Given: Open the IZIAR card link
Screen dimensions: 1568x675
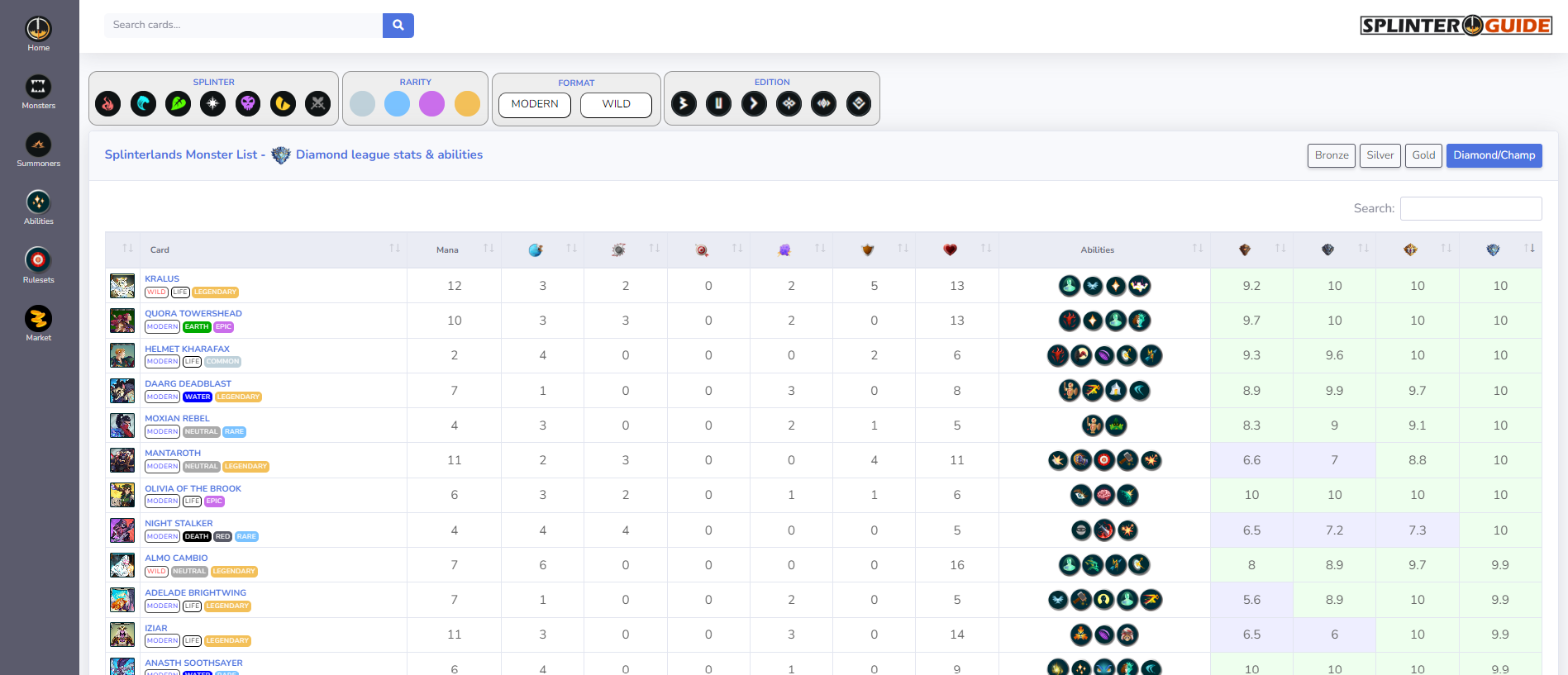Looking at the screenshot, I should [156, 629].
